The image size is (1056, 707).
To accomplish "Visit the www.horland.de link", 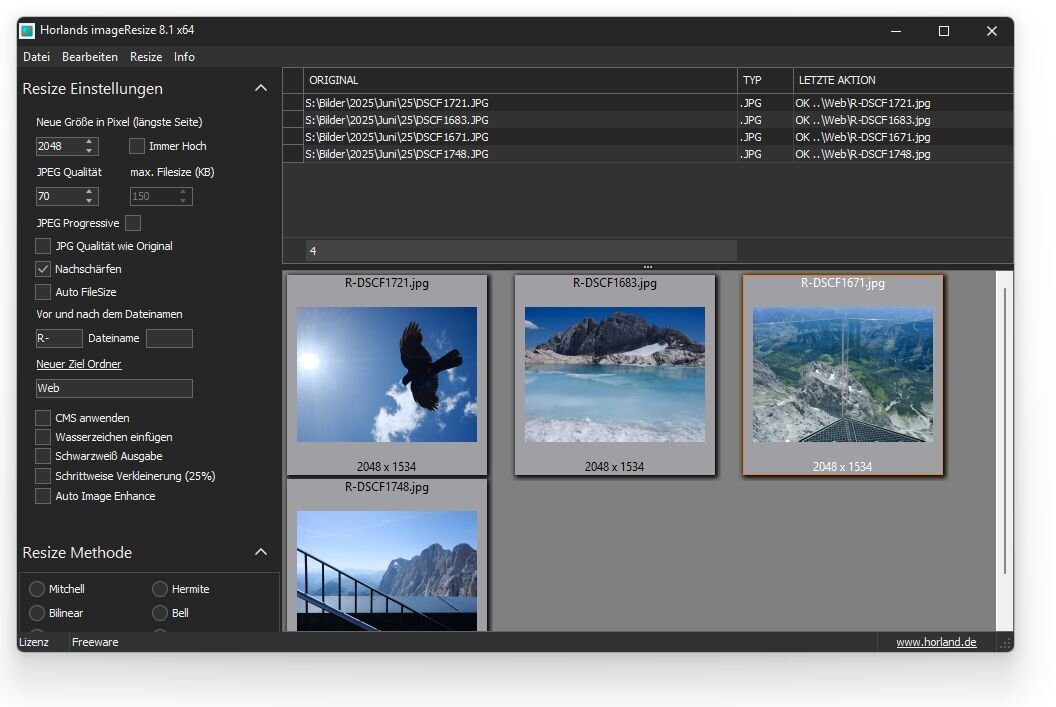I will tap(936, 642).
